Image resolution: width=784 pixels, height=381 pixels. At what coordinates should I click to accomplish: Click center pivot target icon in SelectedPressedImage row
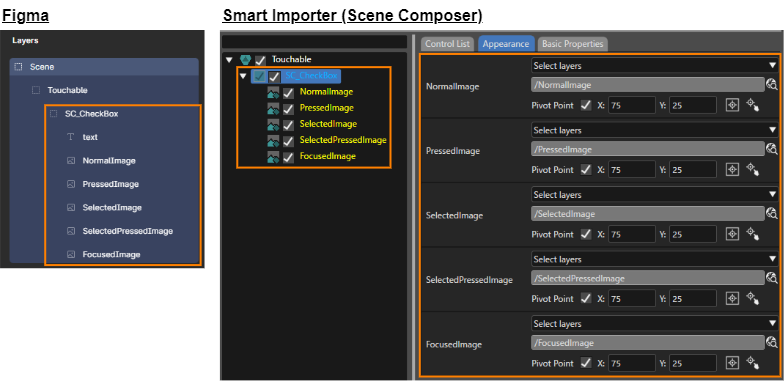pyautogui.click(x=732, y=298)
